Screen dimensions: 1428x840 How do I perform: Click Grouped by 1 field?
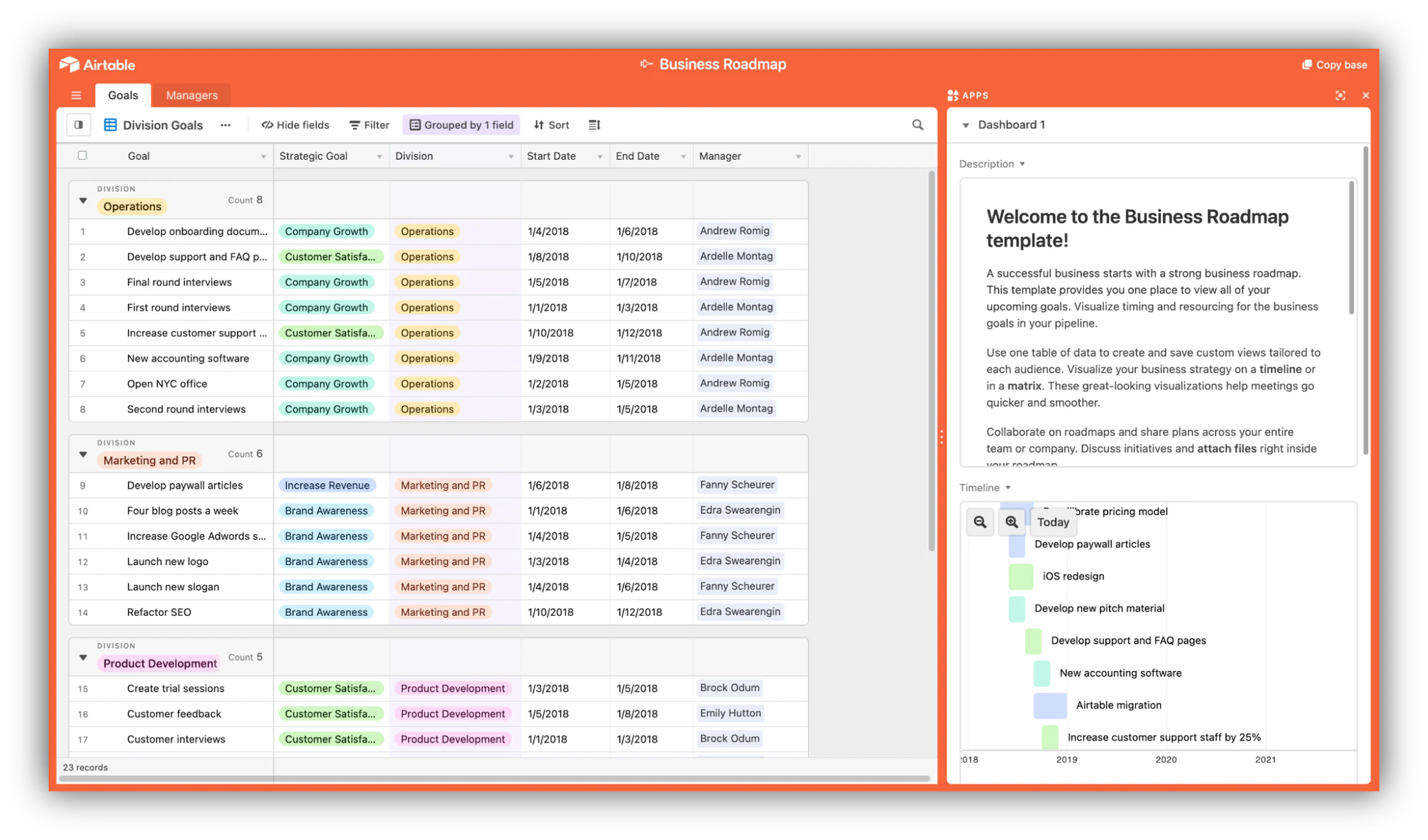462,125
